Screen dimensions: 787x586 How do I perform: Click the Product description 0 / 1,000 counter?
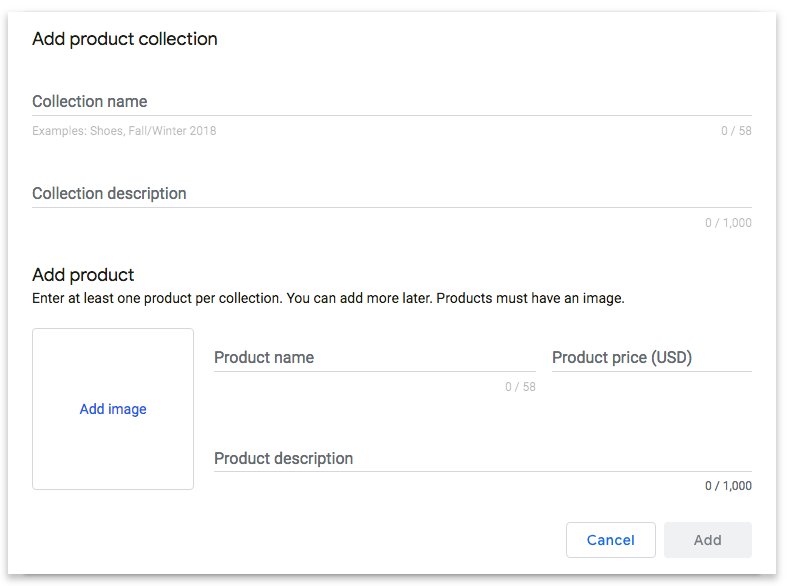(x=728, y=486)
